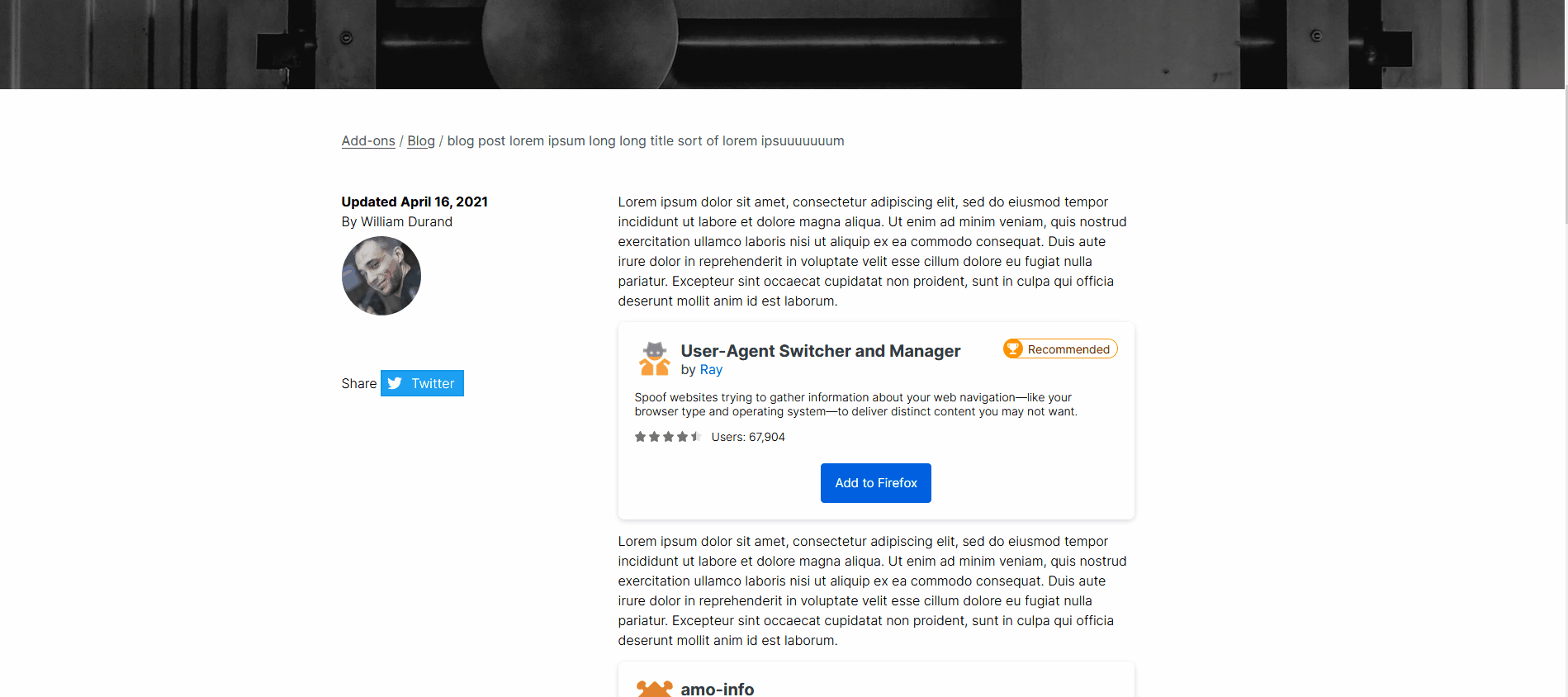Click the half-filled fifth rating star
Screen dimensions: 1568x697
coord(696,436)
